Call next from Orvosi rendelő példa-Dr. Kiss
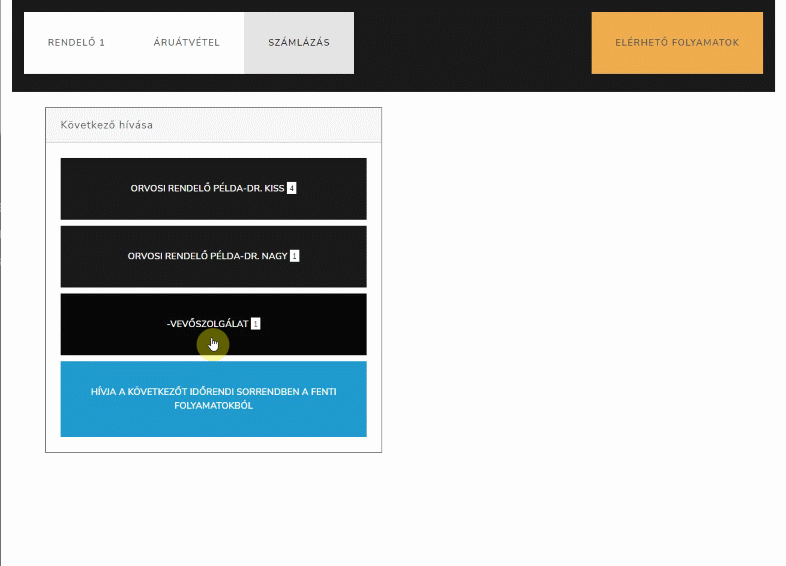Screen dimensions: 786x566 (x=213, y=188)
